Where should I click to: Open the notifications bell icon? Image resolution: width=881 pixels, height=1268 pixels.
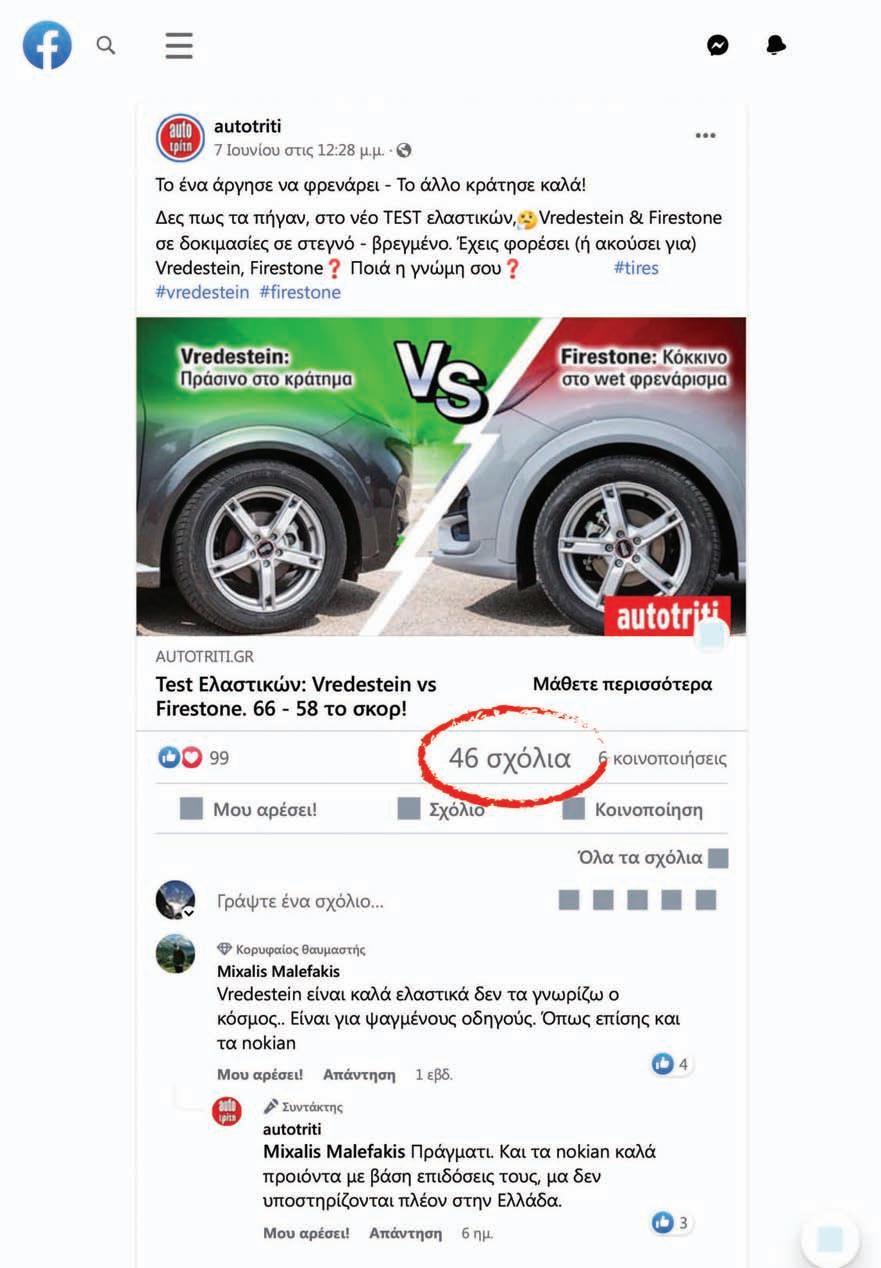[x=776, y=45]
